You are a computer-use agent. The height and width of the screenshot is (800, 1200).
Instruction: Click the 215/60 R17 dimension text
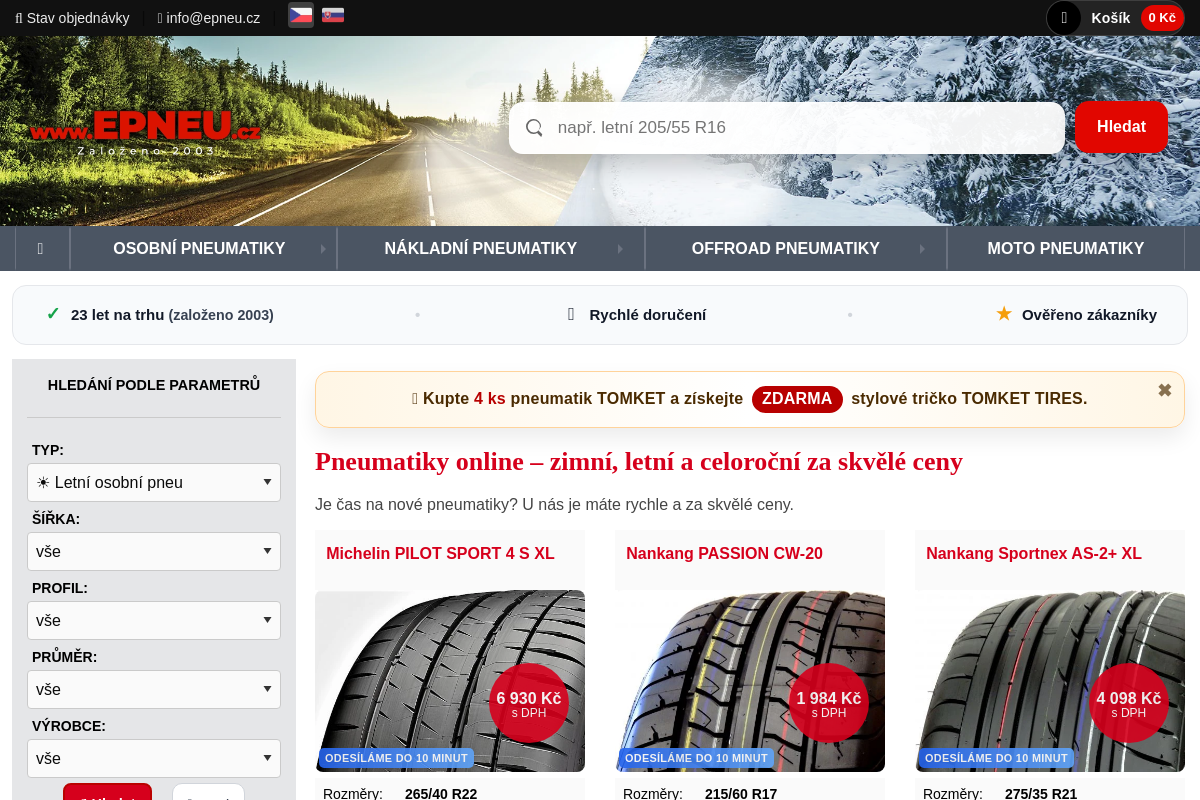741,794
